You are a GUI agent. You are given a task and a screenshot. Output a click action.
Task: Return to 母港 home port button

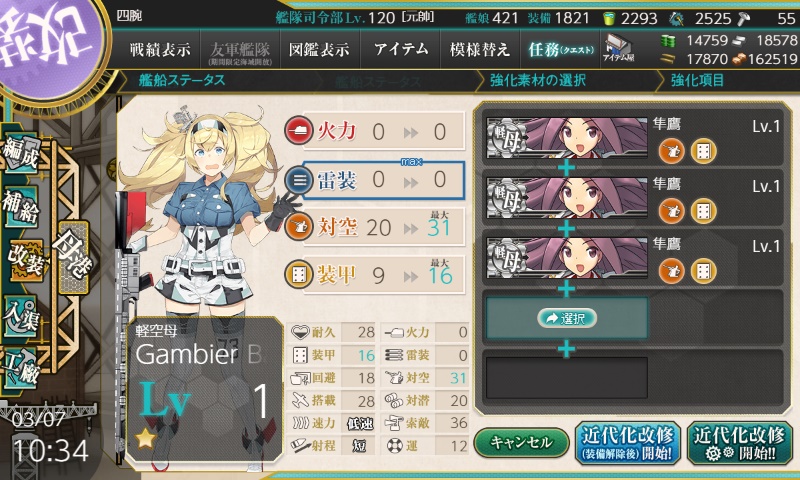point(73,258)
